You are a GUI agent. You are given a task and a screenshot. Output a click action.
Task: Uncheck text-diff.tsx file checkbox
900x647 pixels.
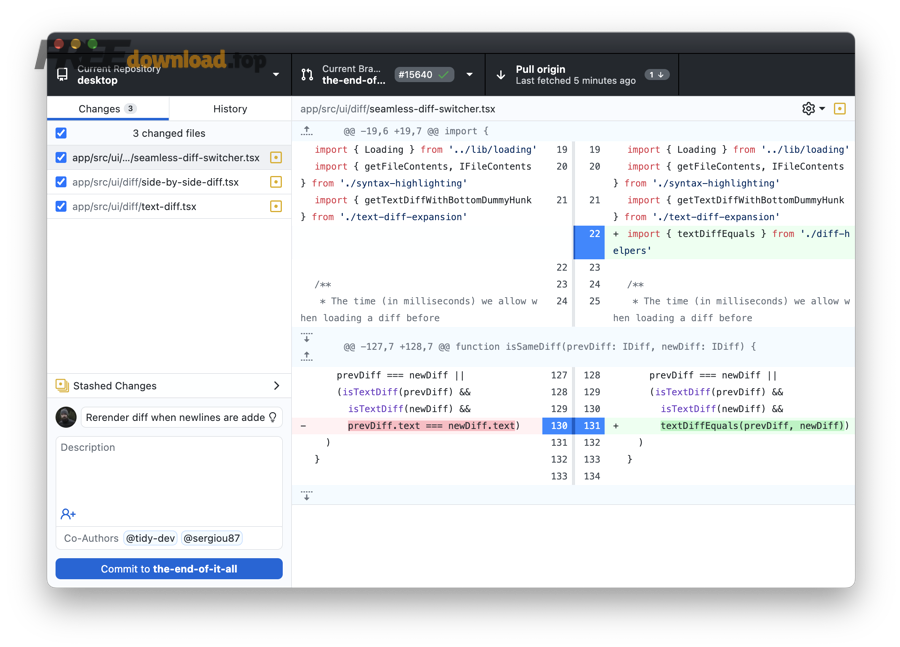click(61, 207)
